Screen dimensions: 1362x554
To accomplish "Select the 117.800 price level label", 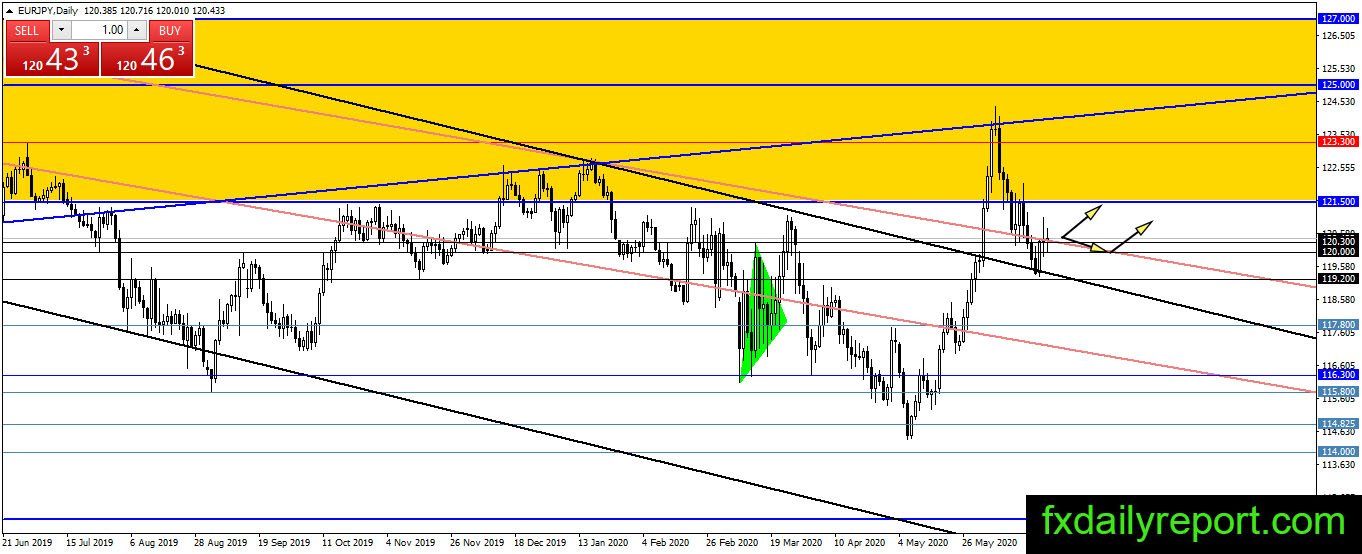I will point(1338,325).
